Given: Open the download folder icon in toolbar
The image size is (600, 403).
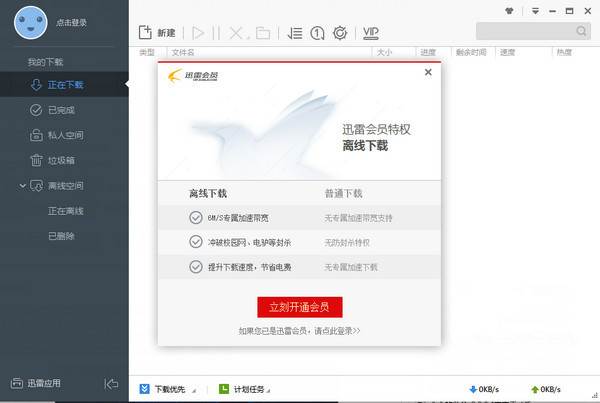Looking at the screenshot, I should tap(263, 33).
